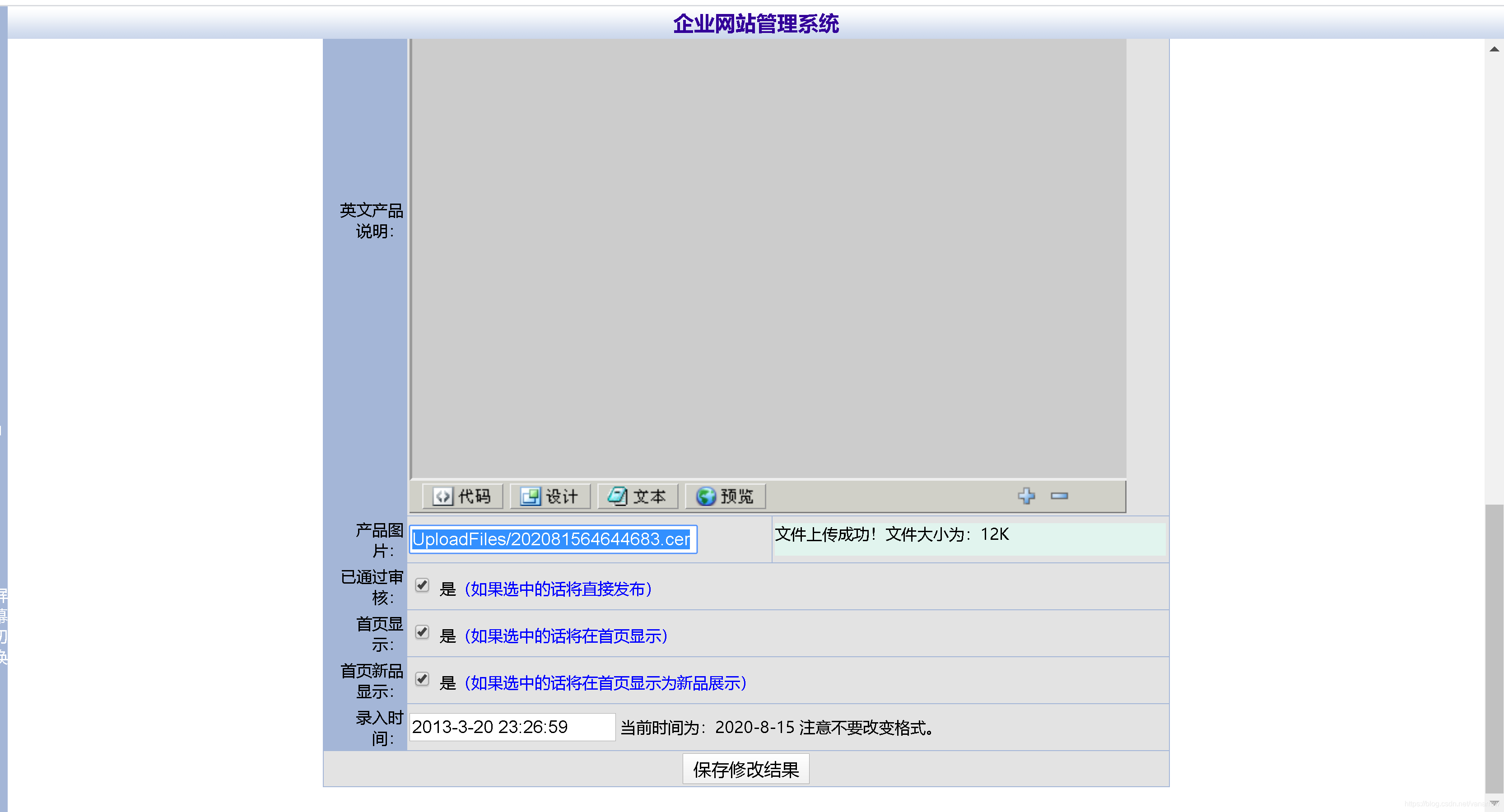Click the text 文件上传成功！文件大小为：12K
Viewport: 1504px width, 812px height.
click(892, 534)
